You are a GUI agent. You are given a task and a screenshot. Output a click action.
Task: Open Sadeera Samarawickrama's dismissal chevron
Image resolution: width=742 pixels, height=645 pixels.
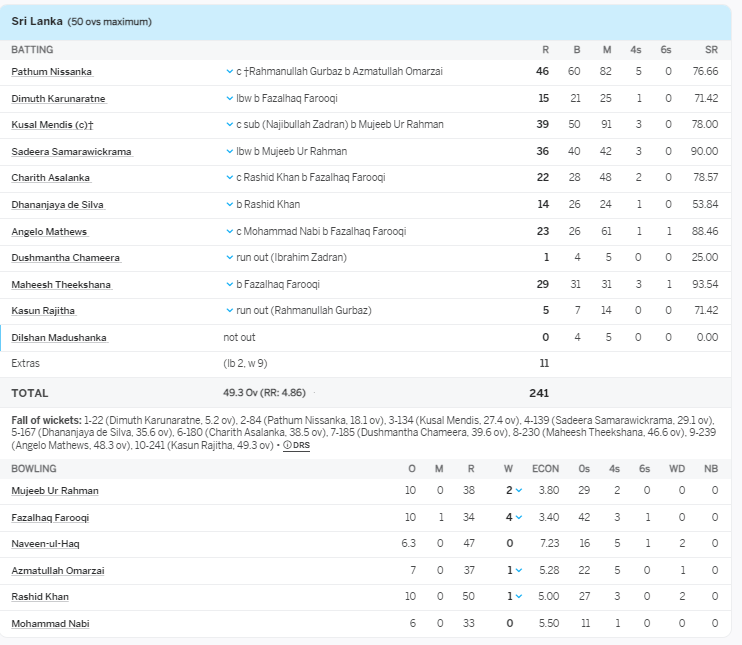point(230,152)
